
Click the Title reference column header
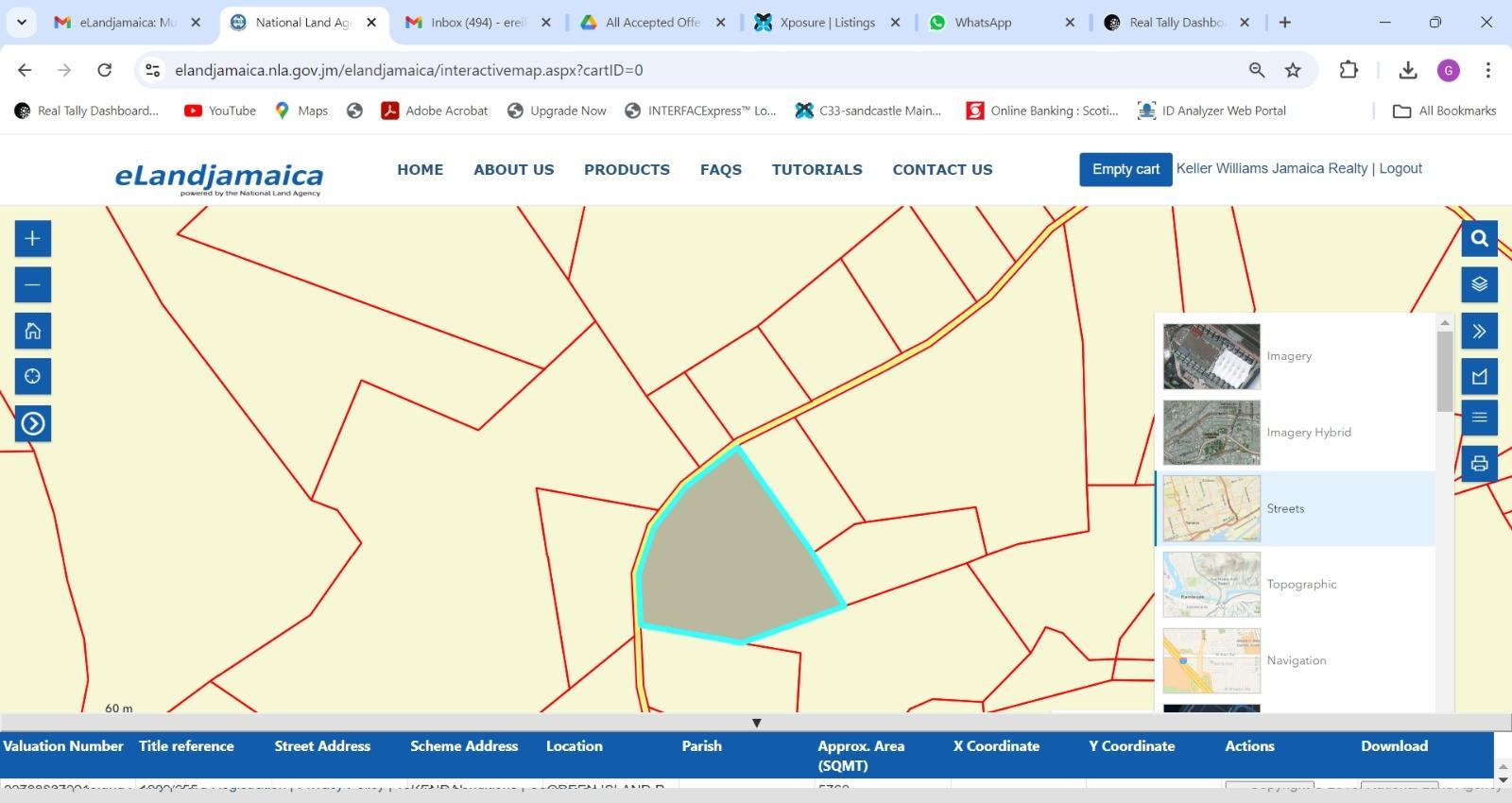coord(186,746)
